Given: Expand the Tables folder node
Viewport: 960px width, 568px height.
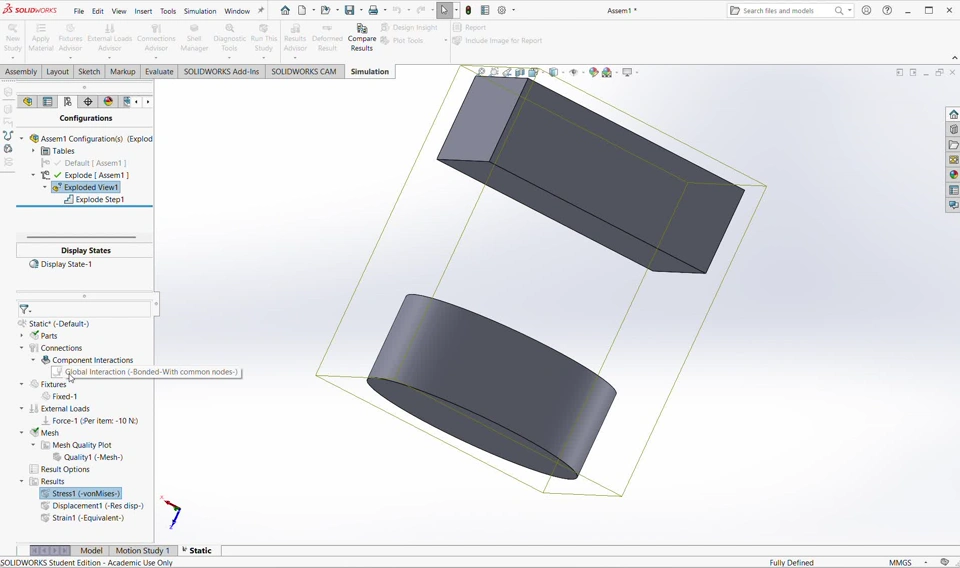Looking at the screenshot, I should coord(33,151).
